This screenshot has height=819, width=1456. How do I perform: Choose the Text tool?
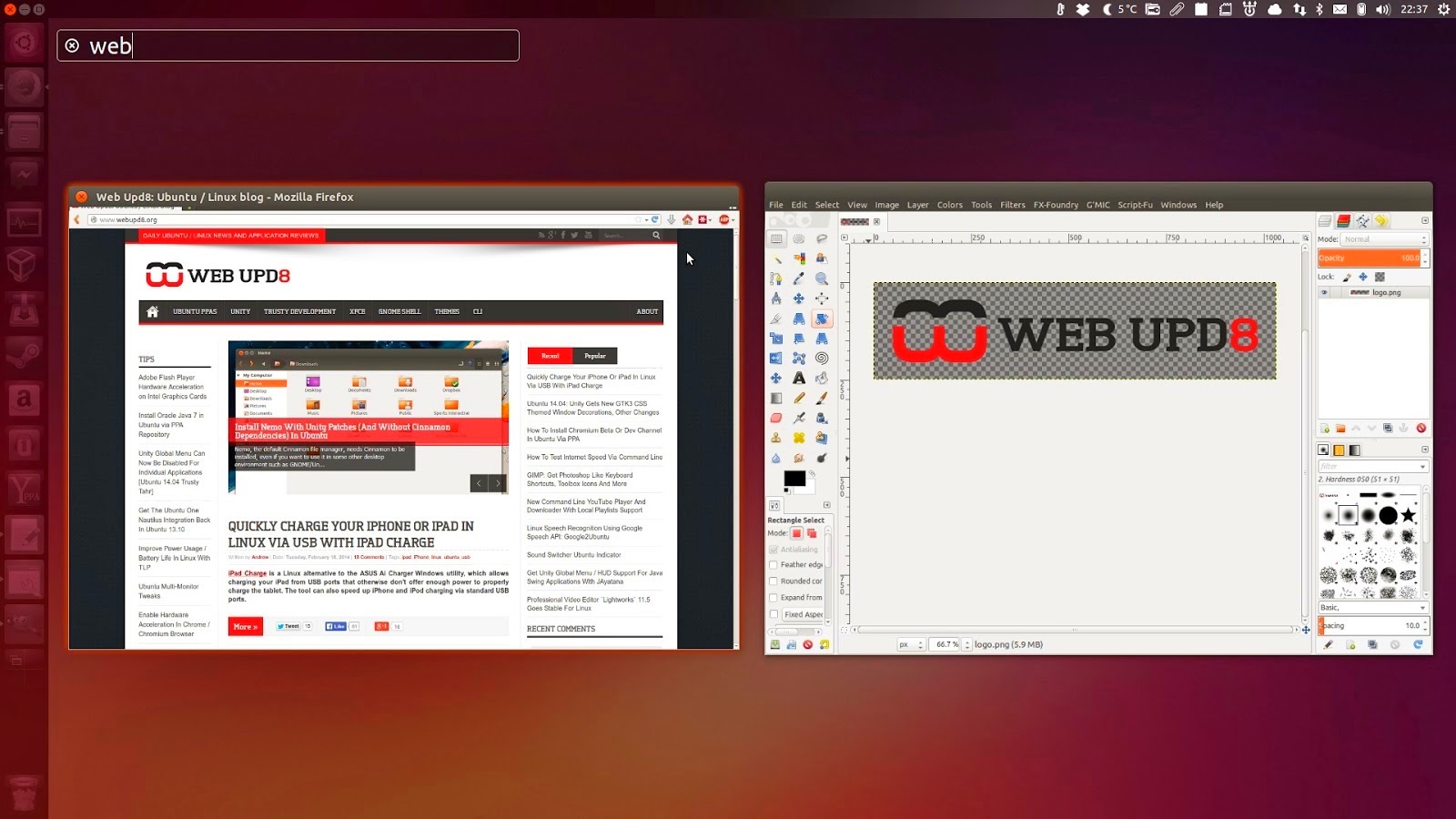tap(801, 378)
